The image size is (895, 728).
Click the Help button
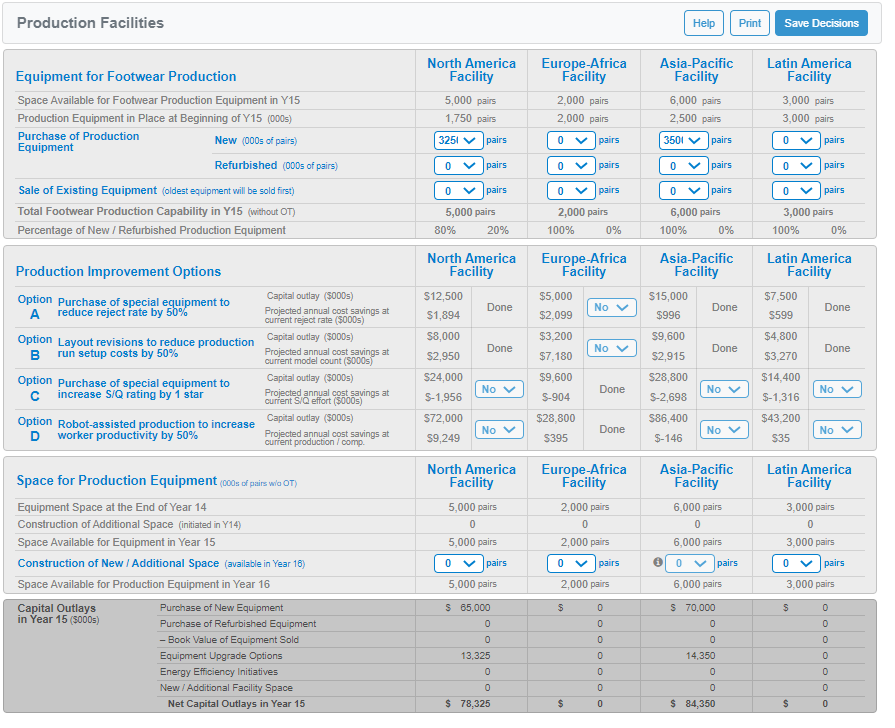[703, 23]
